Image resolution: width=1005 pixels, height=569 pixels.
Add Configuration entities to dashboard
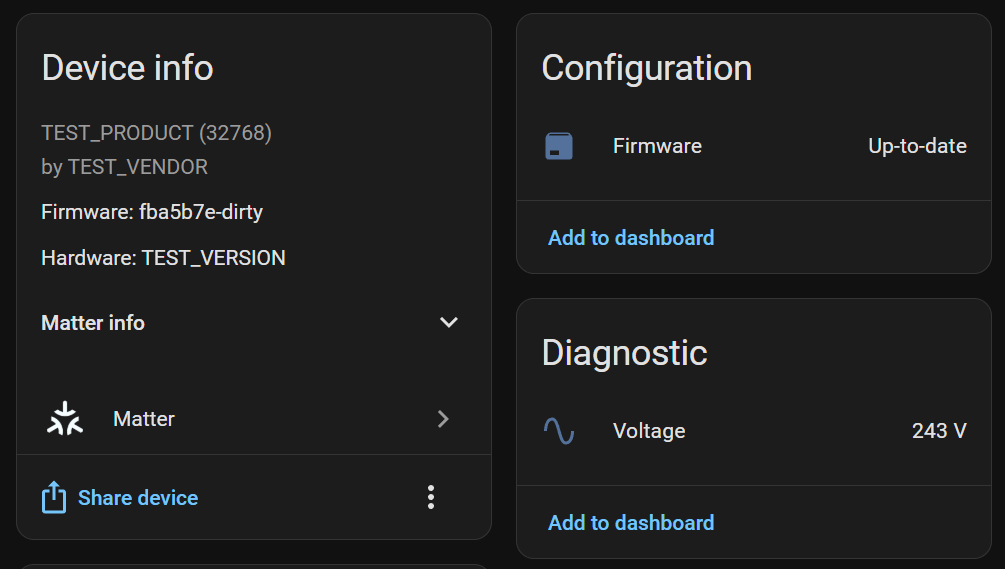pyautogui.click(x=631, y=238)
